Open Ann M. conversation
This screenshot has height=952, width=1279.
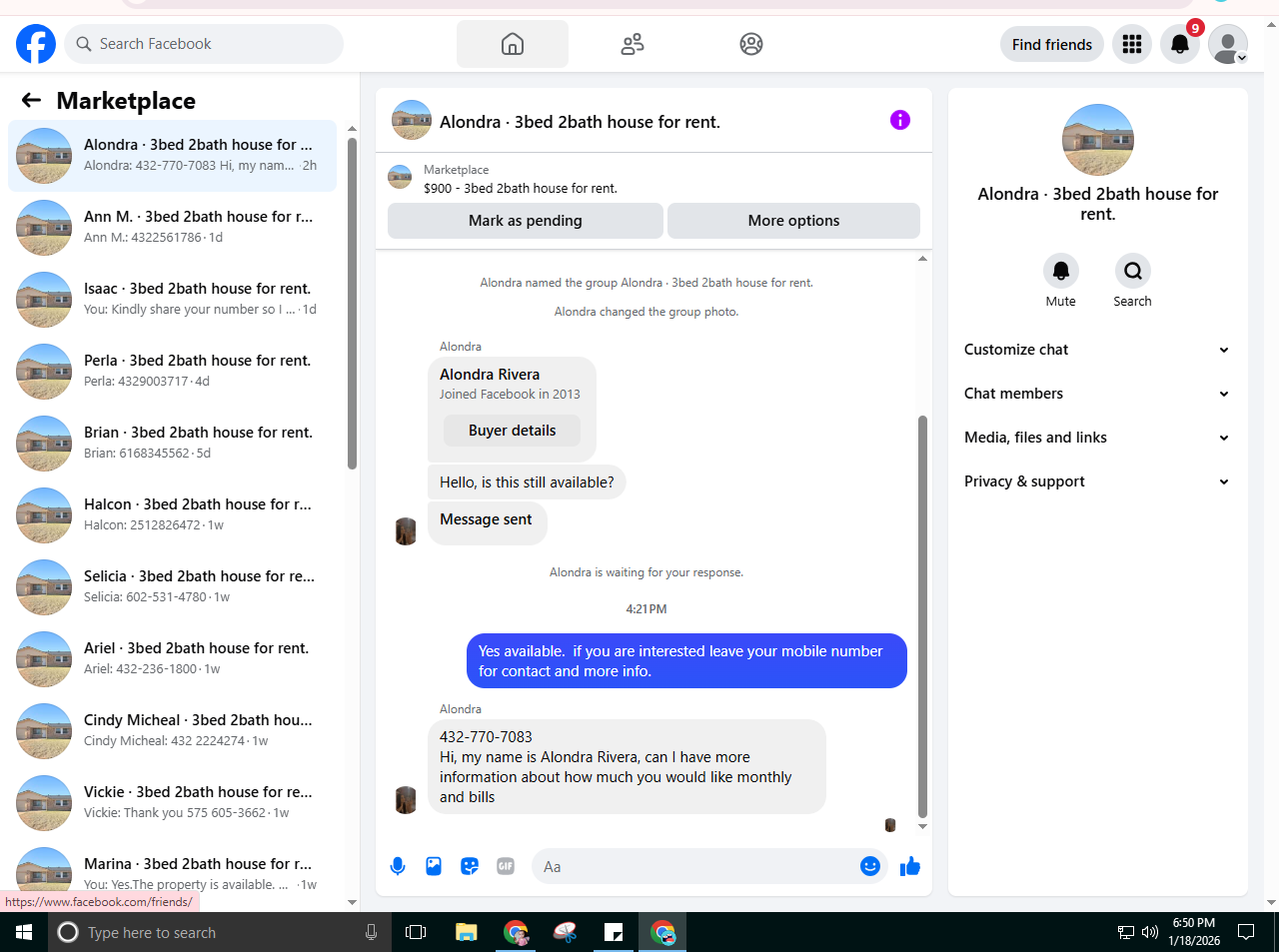[x=173, y=227]
